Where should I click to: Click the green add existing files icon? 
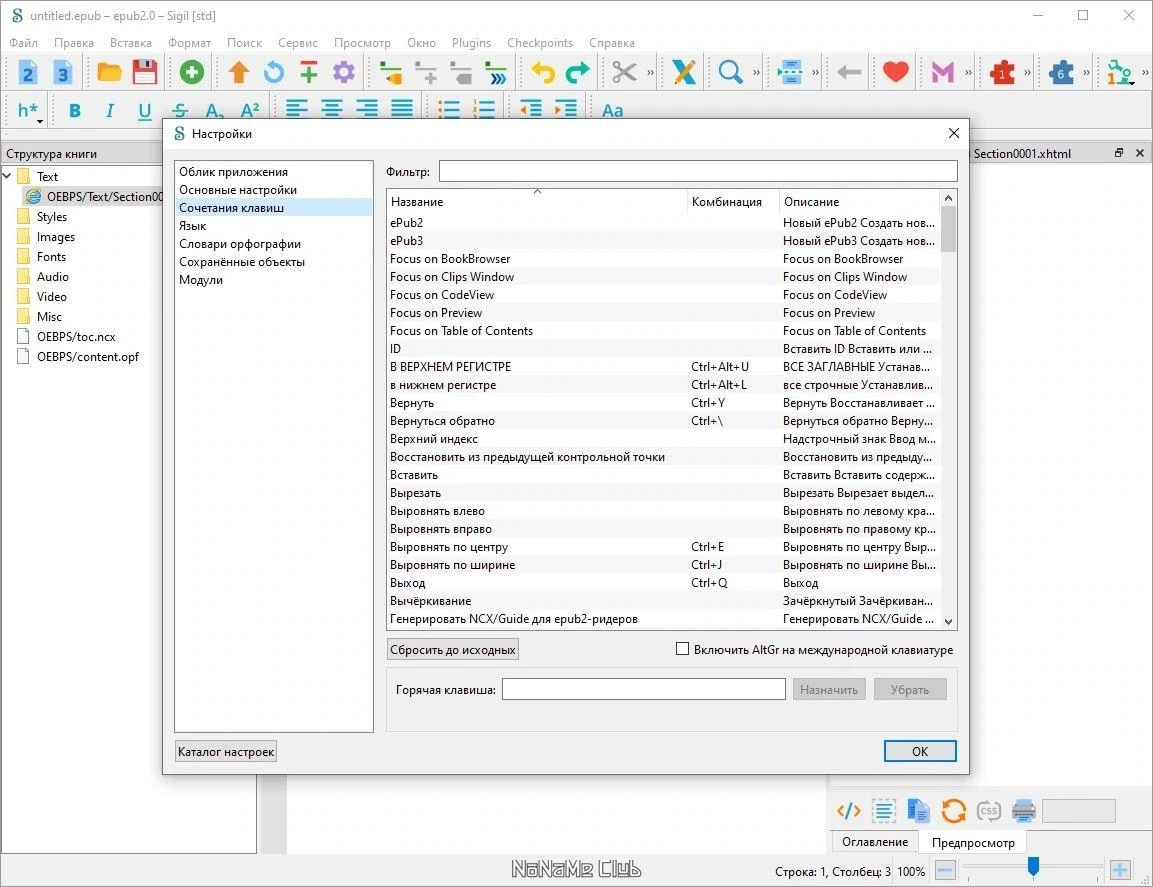click(x=192, y=72)
